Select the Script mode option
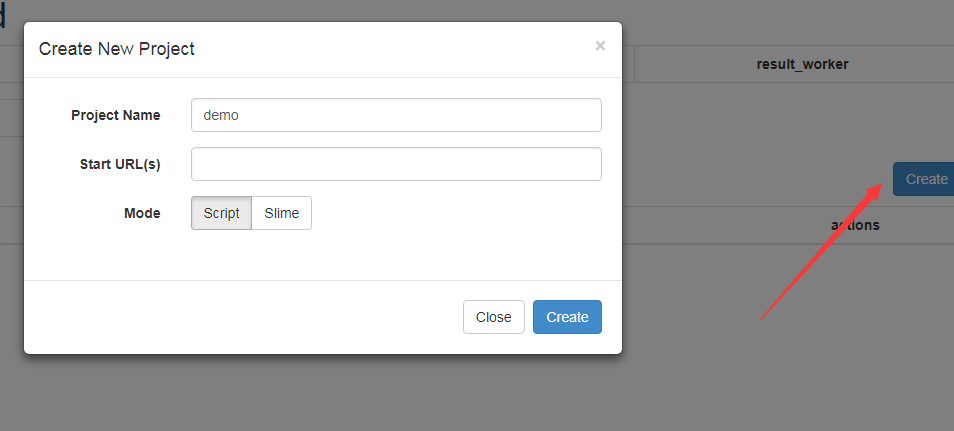Viewport: 954px width, 431px height. pyautogui.click(x=221, y=213)
